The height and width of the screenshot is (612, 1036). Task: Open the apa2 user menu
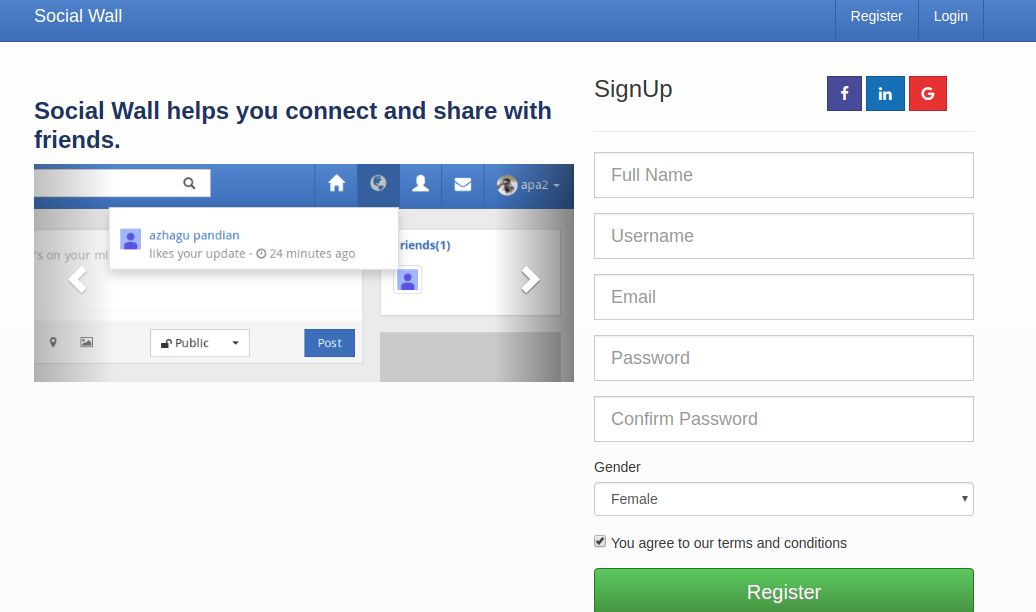[x=529, y=185]
